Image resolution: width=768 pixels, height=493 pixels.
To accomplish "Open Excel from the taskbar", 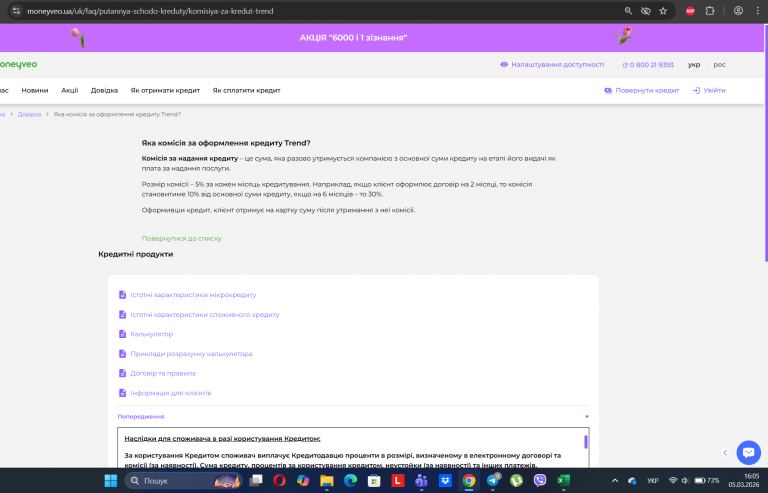I will [563, 481].
